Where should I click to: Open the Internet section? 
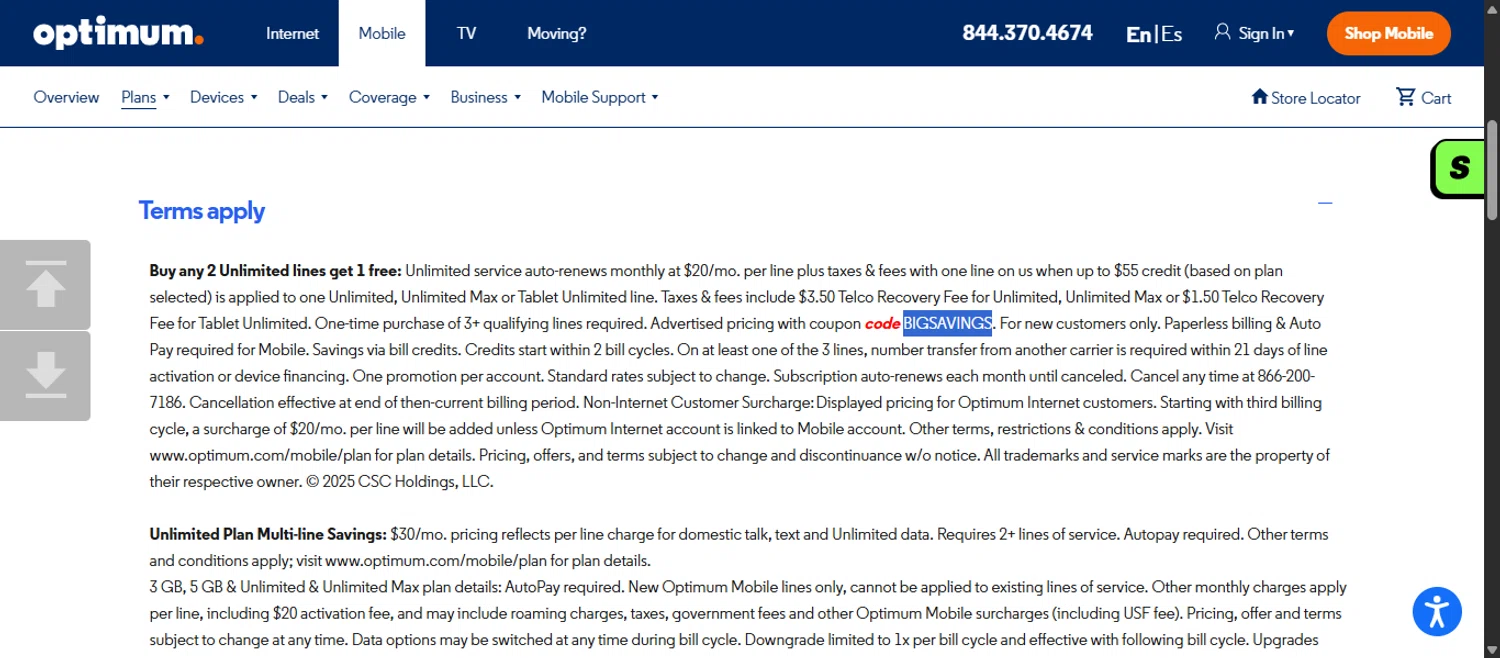[292, 33]
